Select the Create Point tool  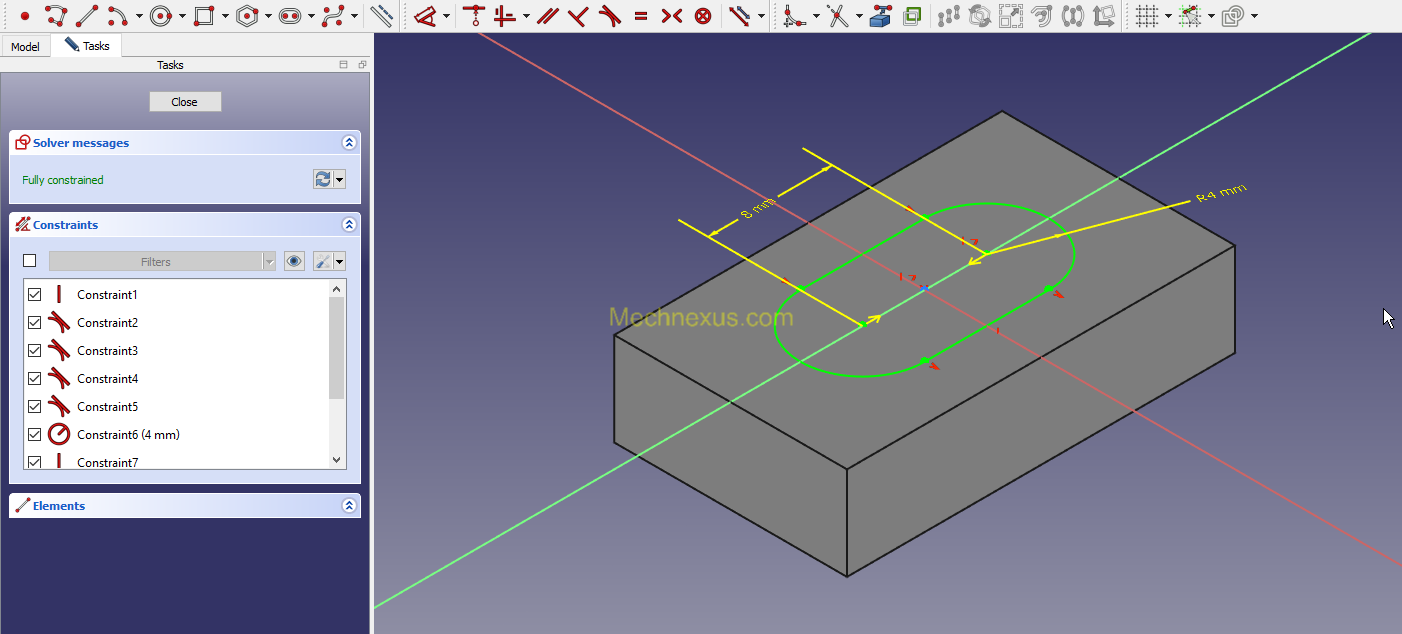[25, 16]
